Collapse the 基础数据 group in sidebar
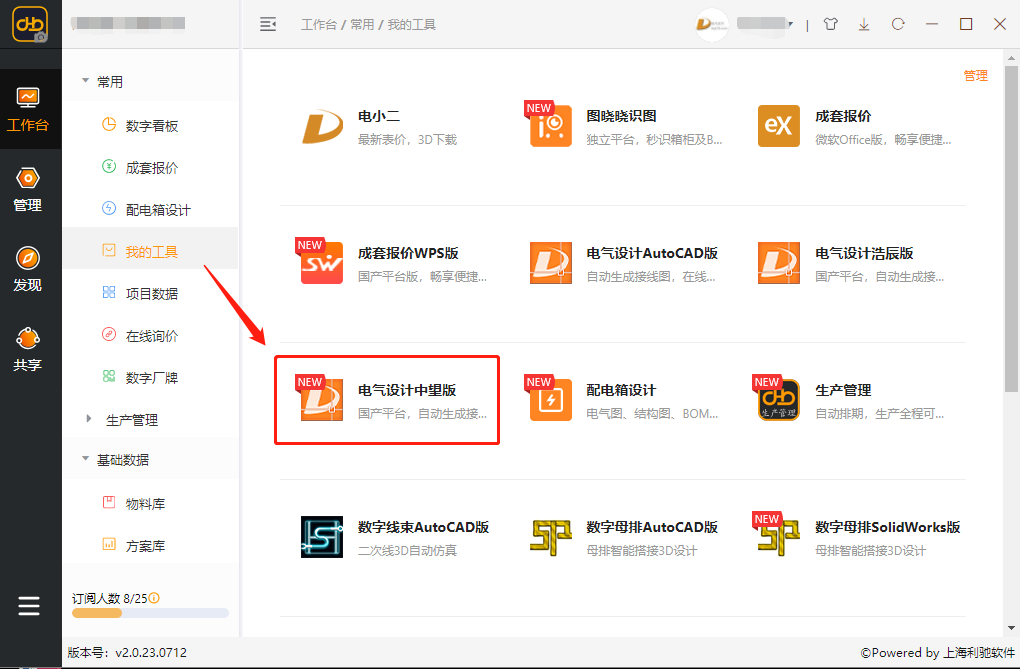 (85, 459)
